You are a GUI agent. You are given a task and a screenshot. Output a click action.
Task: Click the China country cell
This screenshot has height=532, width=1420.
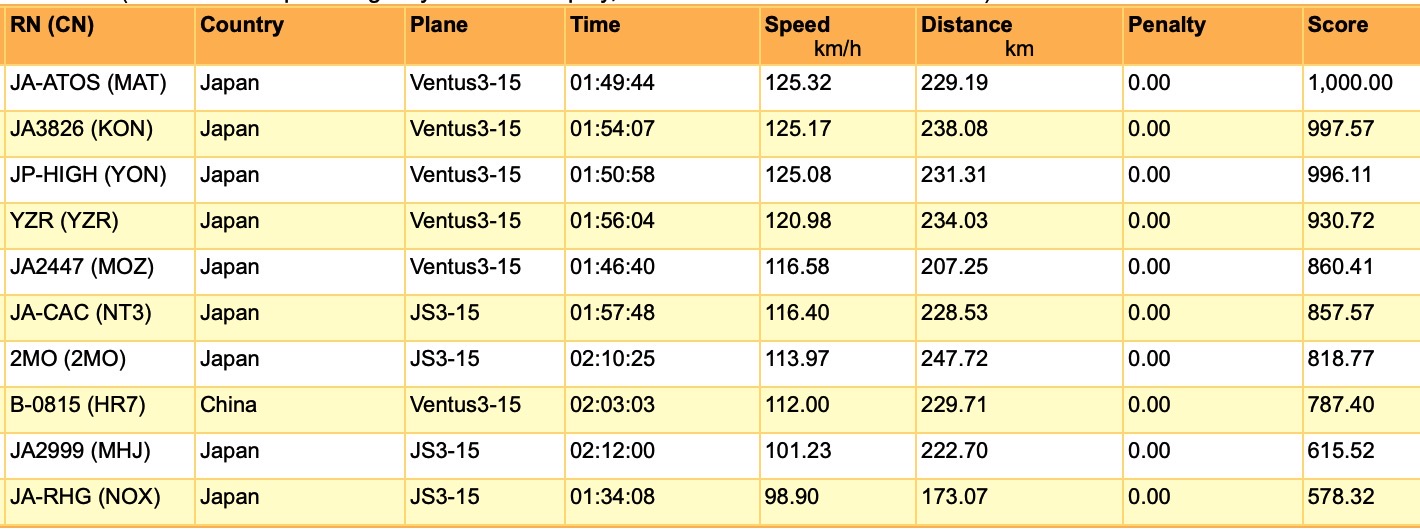pos(228,405)
